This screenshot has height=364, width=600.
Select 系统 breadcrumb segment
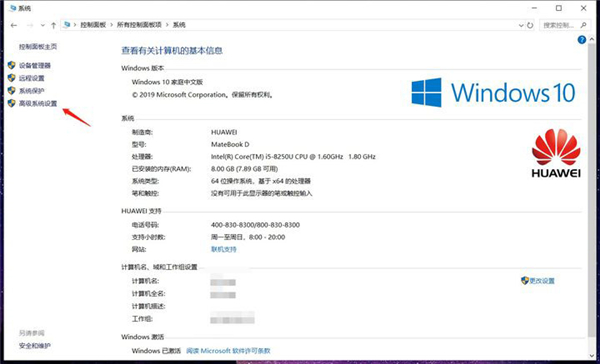179,25
